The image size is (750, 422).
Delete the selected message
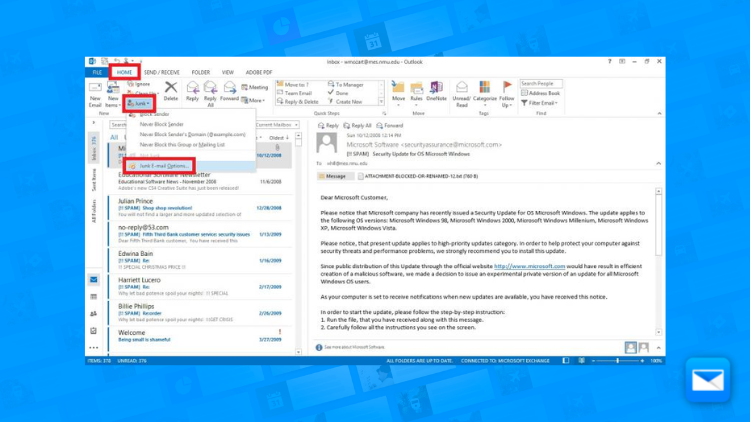171,91
